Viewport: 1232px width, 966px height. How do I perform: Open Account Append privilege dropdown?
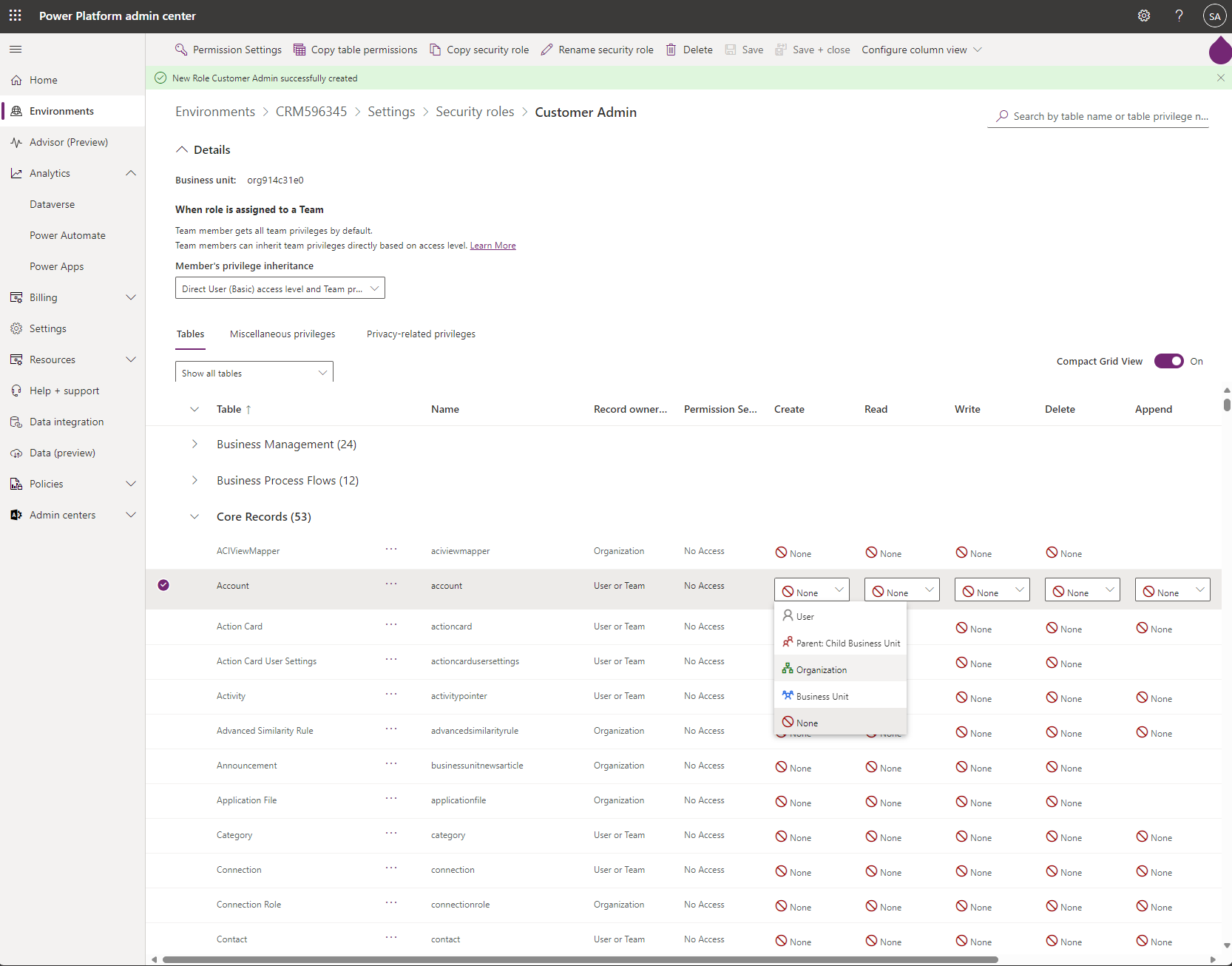[x=1173, y=590]
